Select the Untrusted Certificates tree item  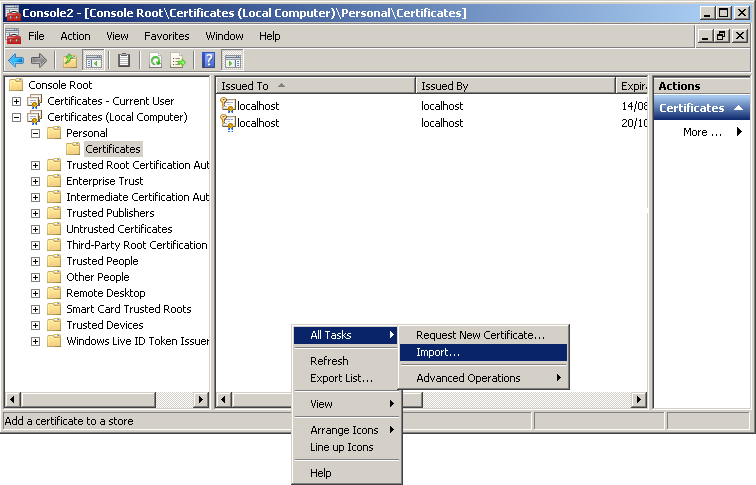pos(119,229)
